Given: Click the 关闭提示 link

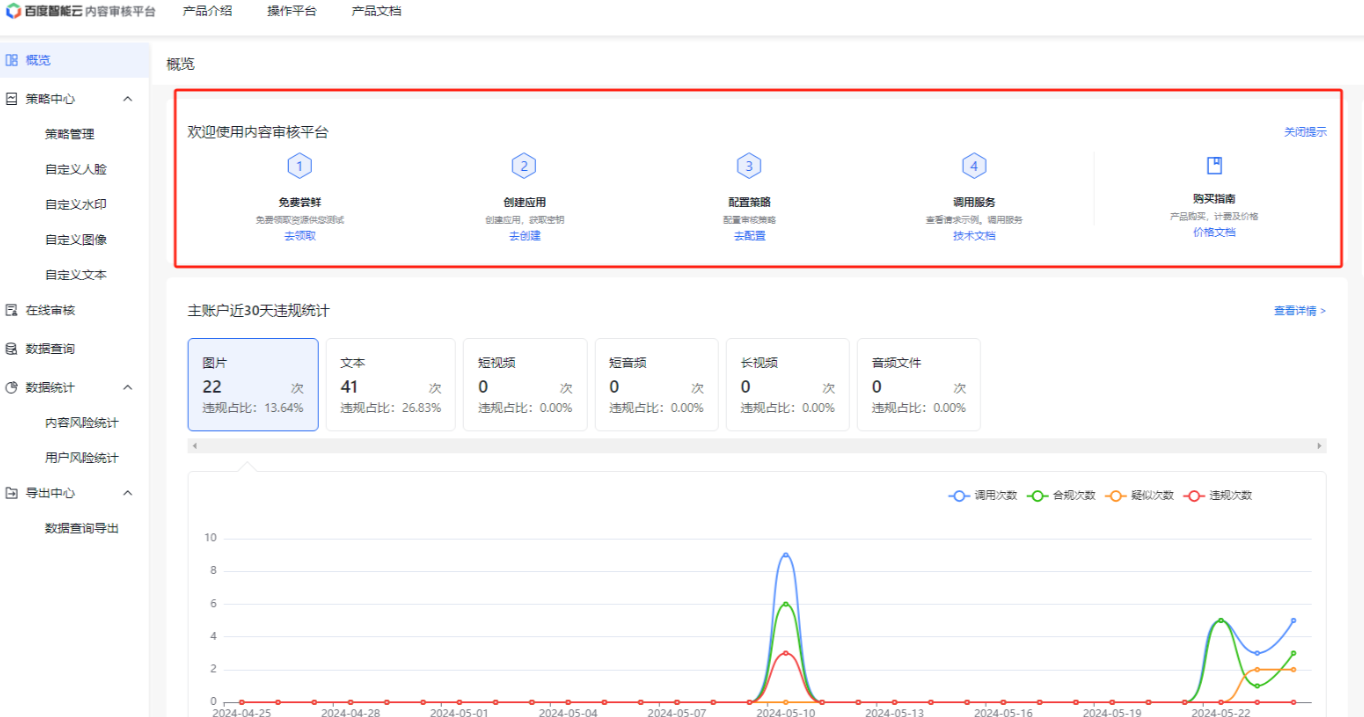Looking at the screenshot, I should (x=1305, y=132).
